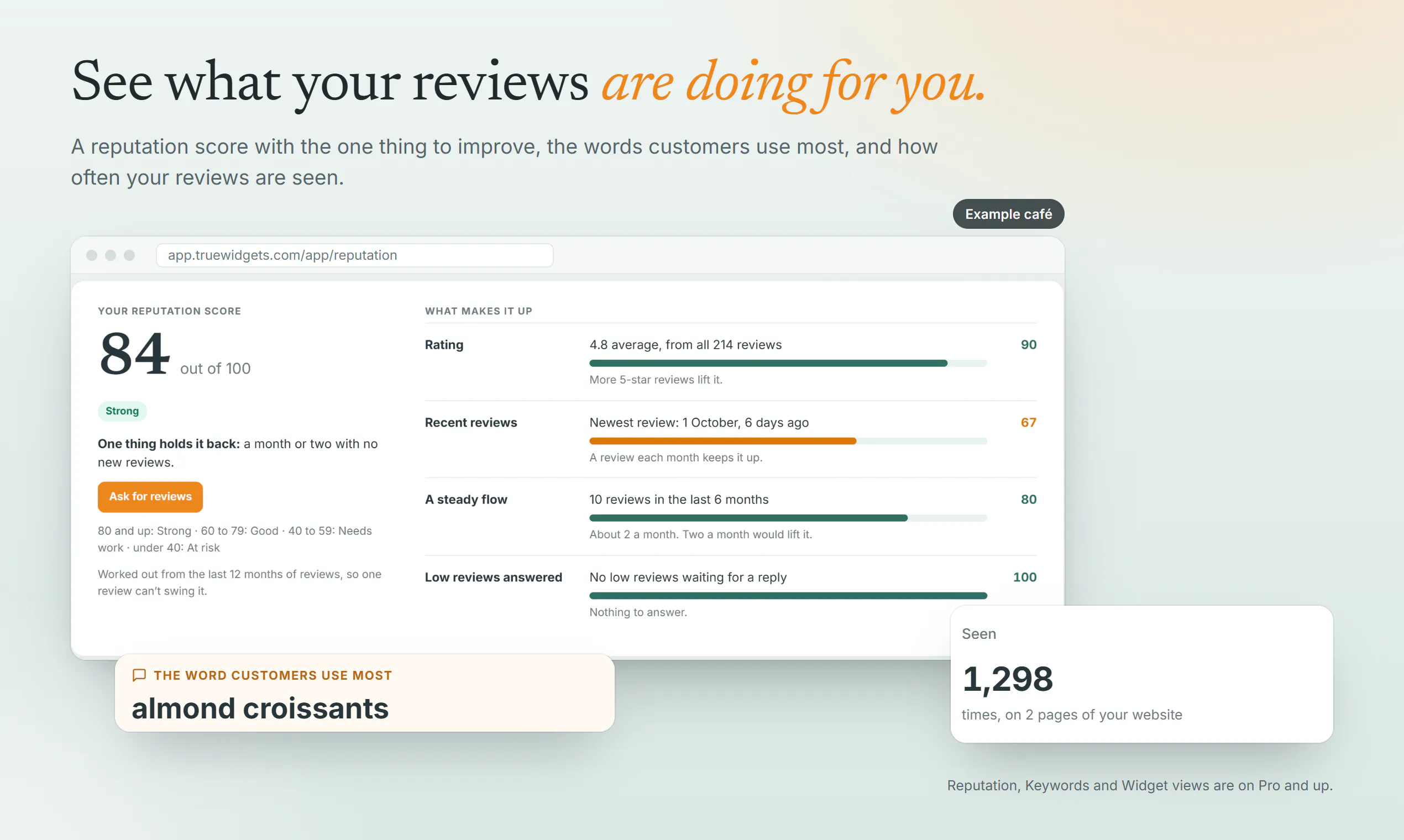Click the Example café badge
This screenshot has width=1404, height=840.
pyautogui.click(x=1008, y=214)
